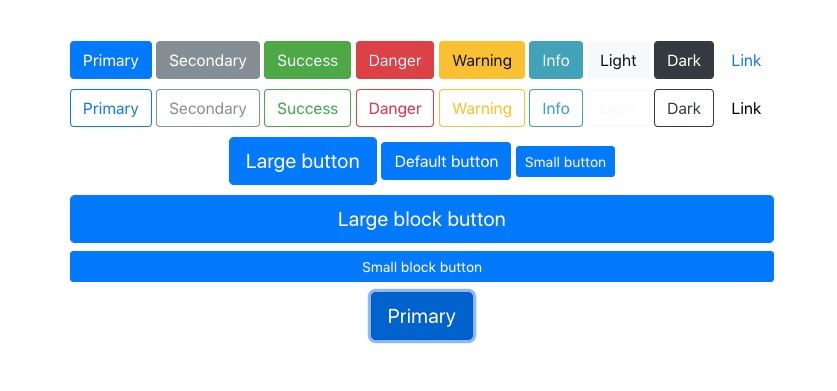Click the outlined Secondary button

coord(208,108)
